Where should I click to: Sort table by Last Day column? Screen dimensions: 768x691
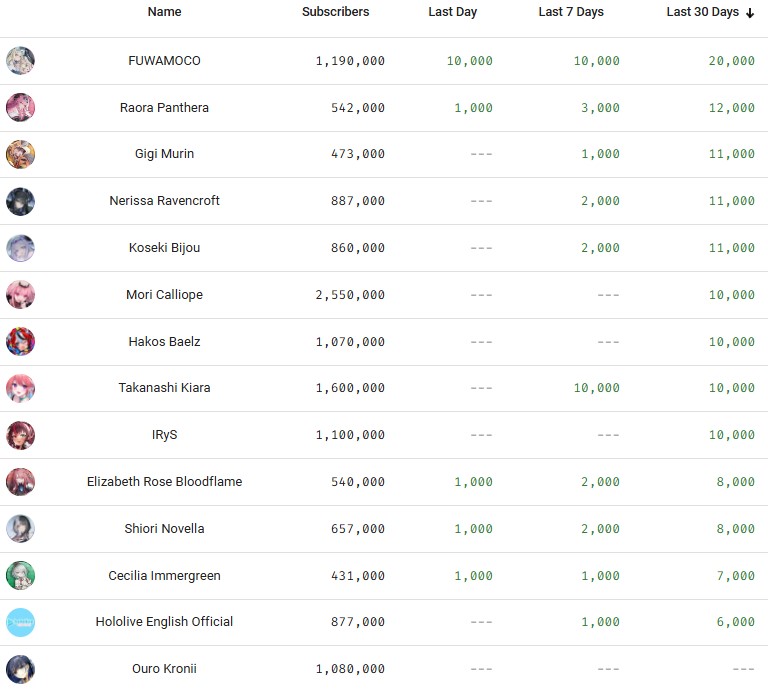click(x=452, y=12)
